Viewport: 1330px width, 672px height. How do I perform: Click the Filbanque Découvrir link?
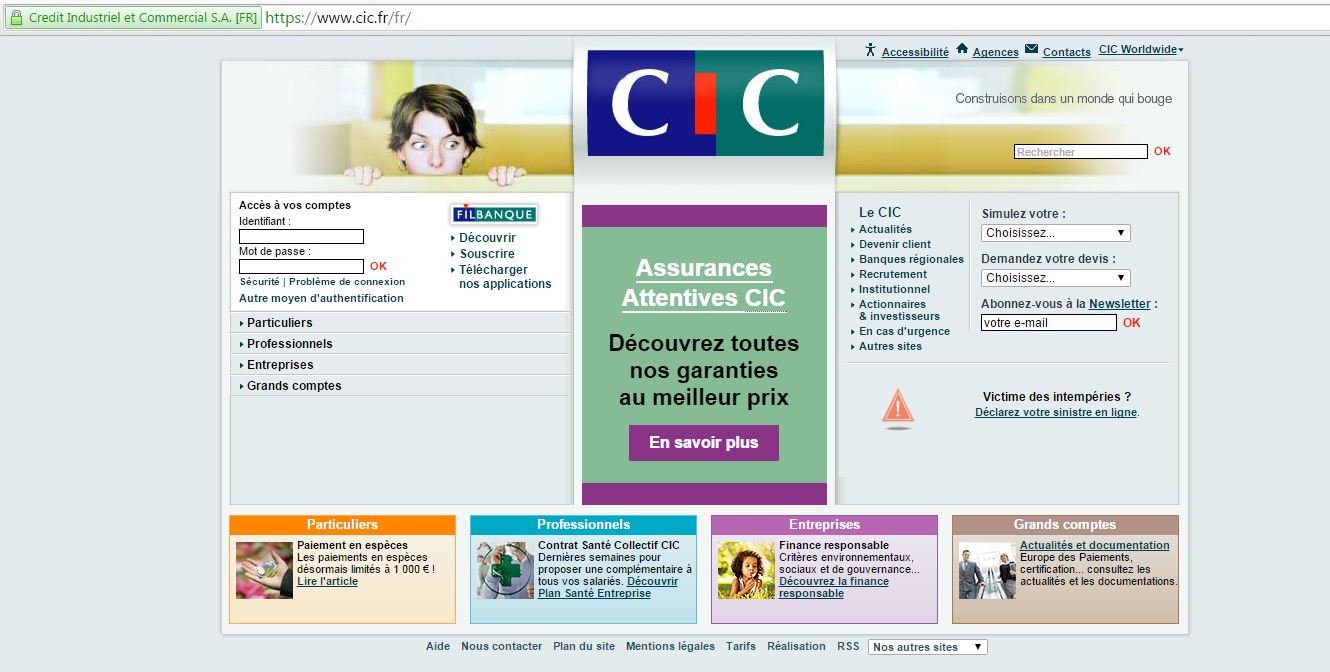click(487, 238)
